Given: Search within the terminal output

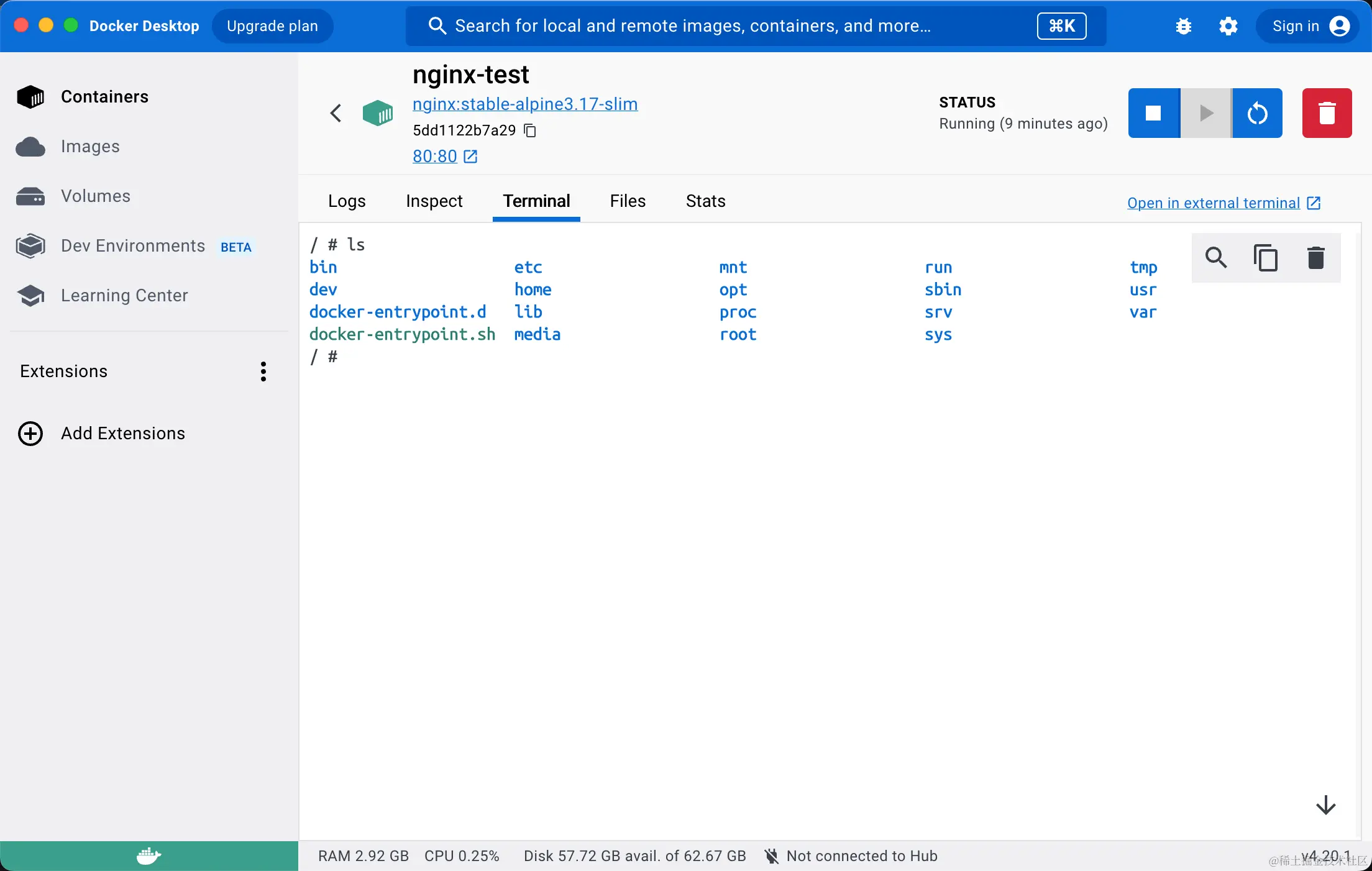Looking at the screenshot, I should coord(1216,258).
